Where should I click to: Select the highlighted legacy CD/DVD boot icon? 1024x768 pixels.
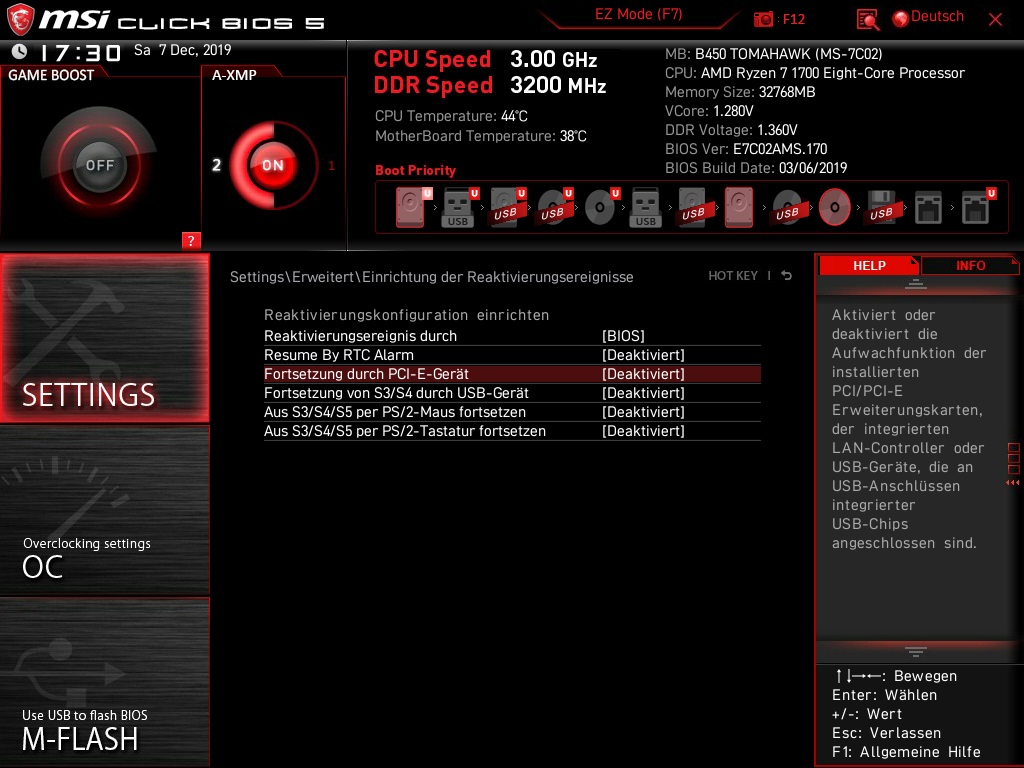pyautogui.click(x=835, y=208)
